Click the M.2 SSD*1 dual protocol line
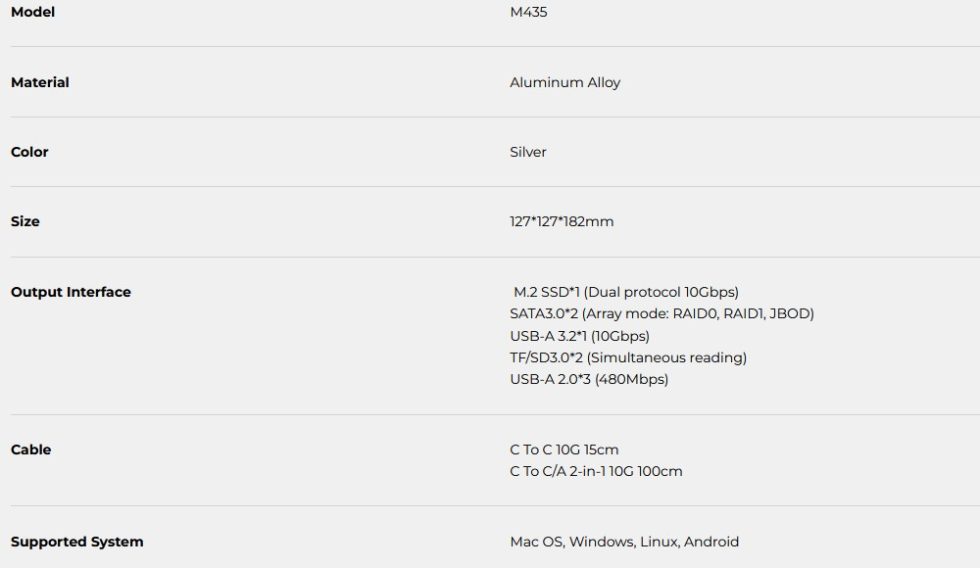 click(x=625, y=292)
